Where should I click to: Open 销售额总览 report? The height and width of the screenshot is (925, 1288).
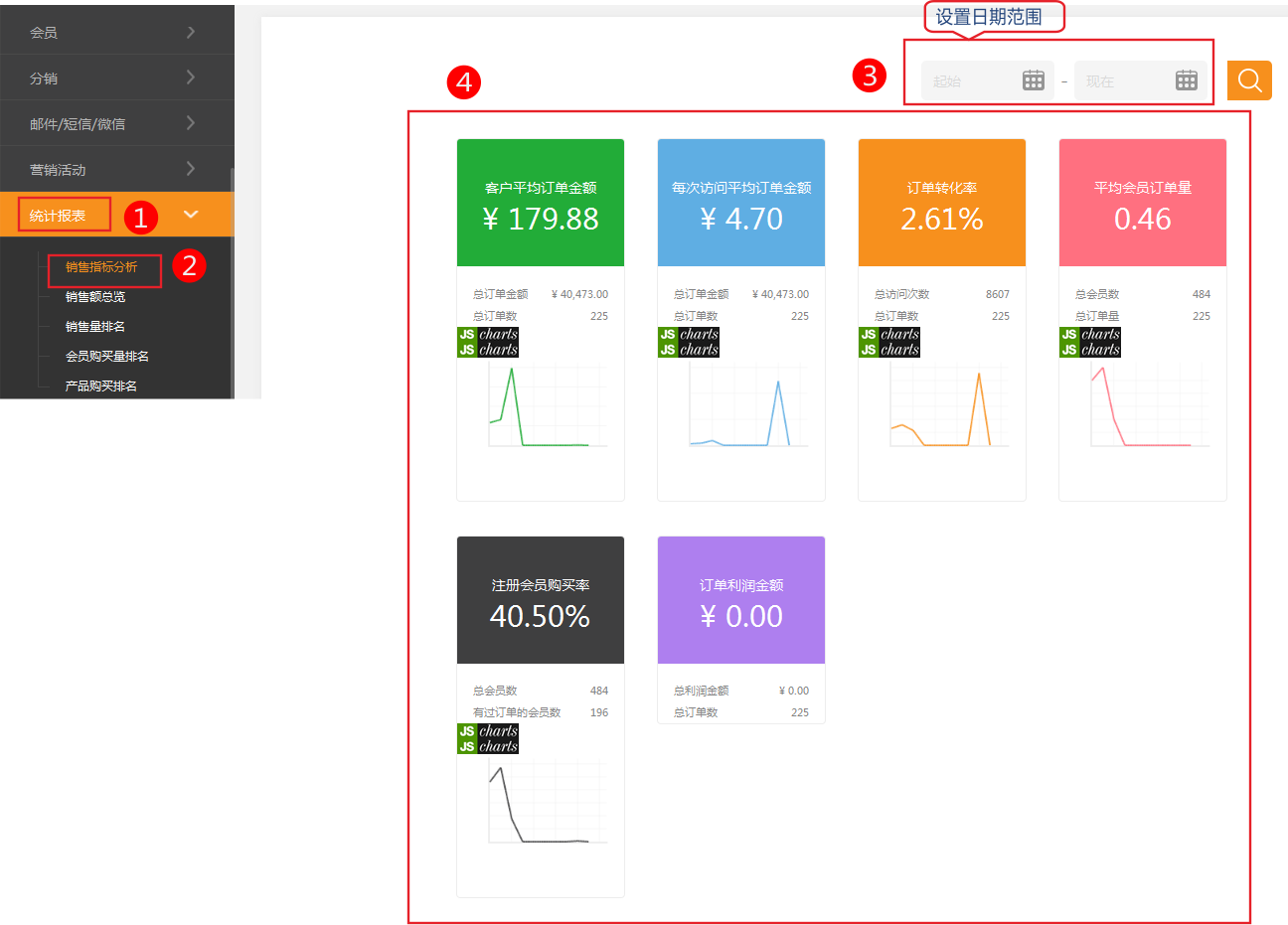95,297
